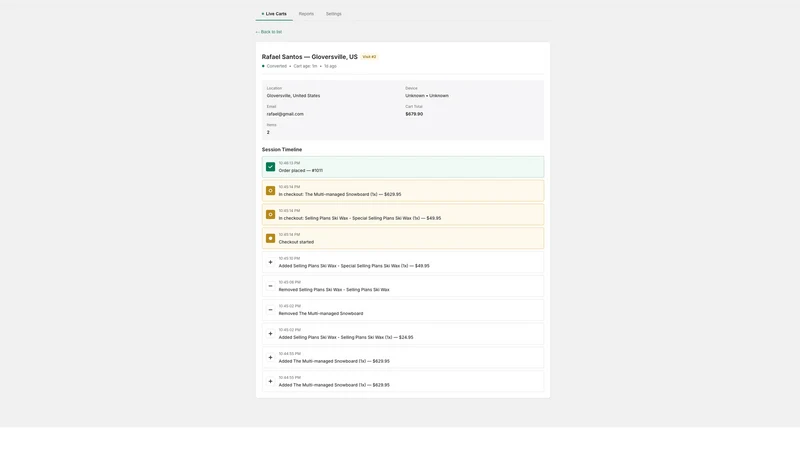Click plus icon for Added Ski Wax $24.95
Image resolution: width=800 pixels, height=450 pixels.
(270, 334)
